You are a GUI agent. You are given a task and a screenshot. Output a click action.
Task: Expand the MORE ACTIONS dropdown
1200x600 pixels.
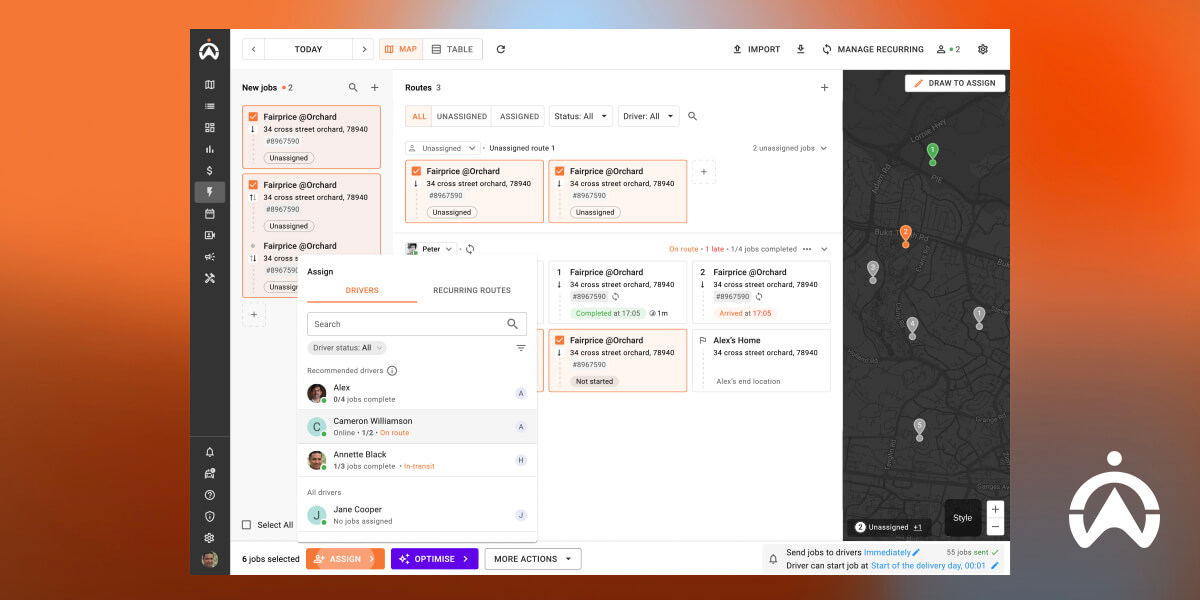pyautogui.click(x=532, y=558)
